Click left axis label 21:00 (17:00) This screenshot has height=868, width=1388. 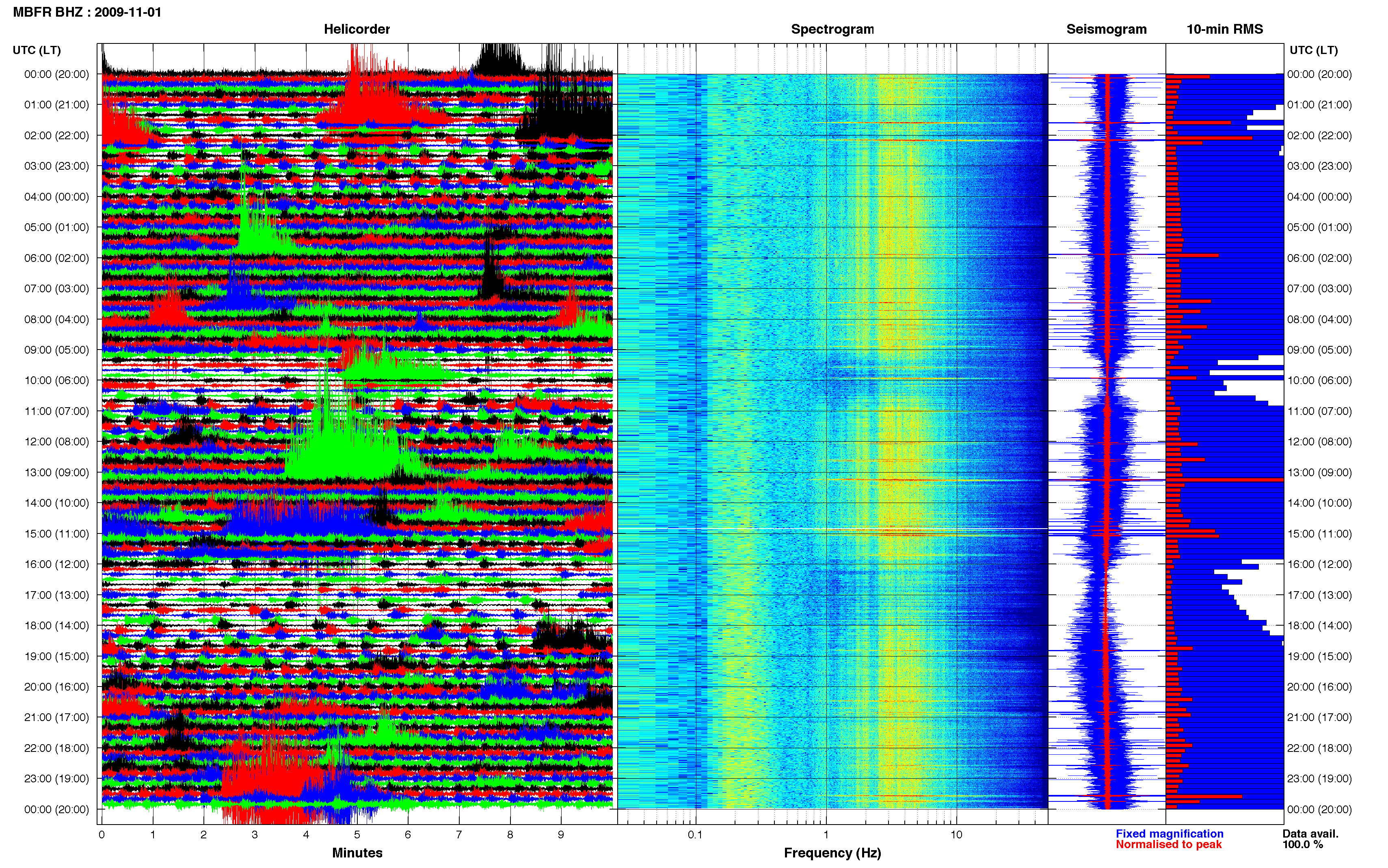56,717
